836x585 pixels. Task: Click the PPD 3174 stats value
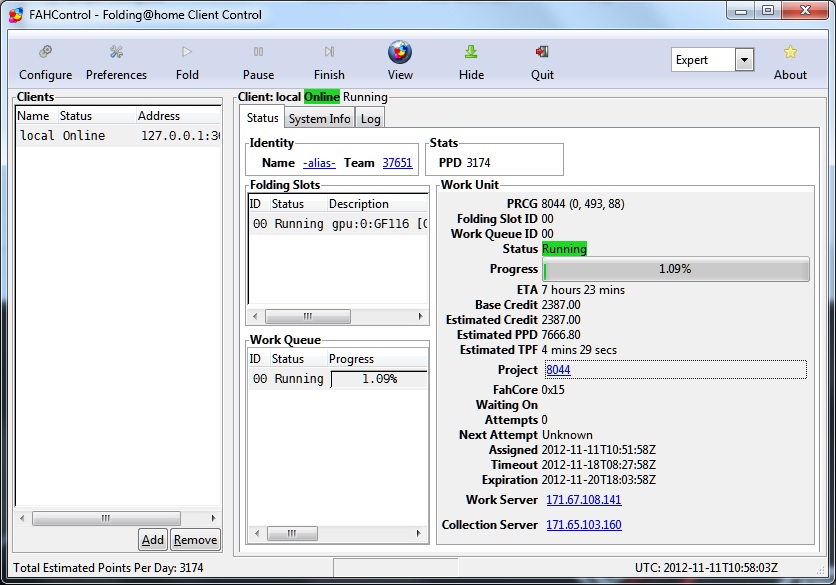point(478,163)
